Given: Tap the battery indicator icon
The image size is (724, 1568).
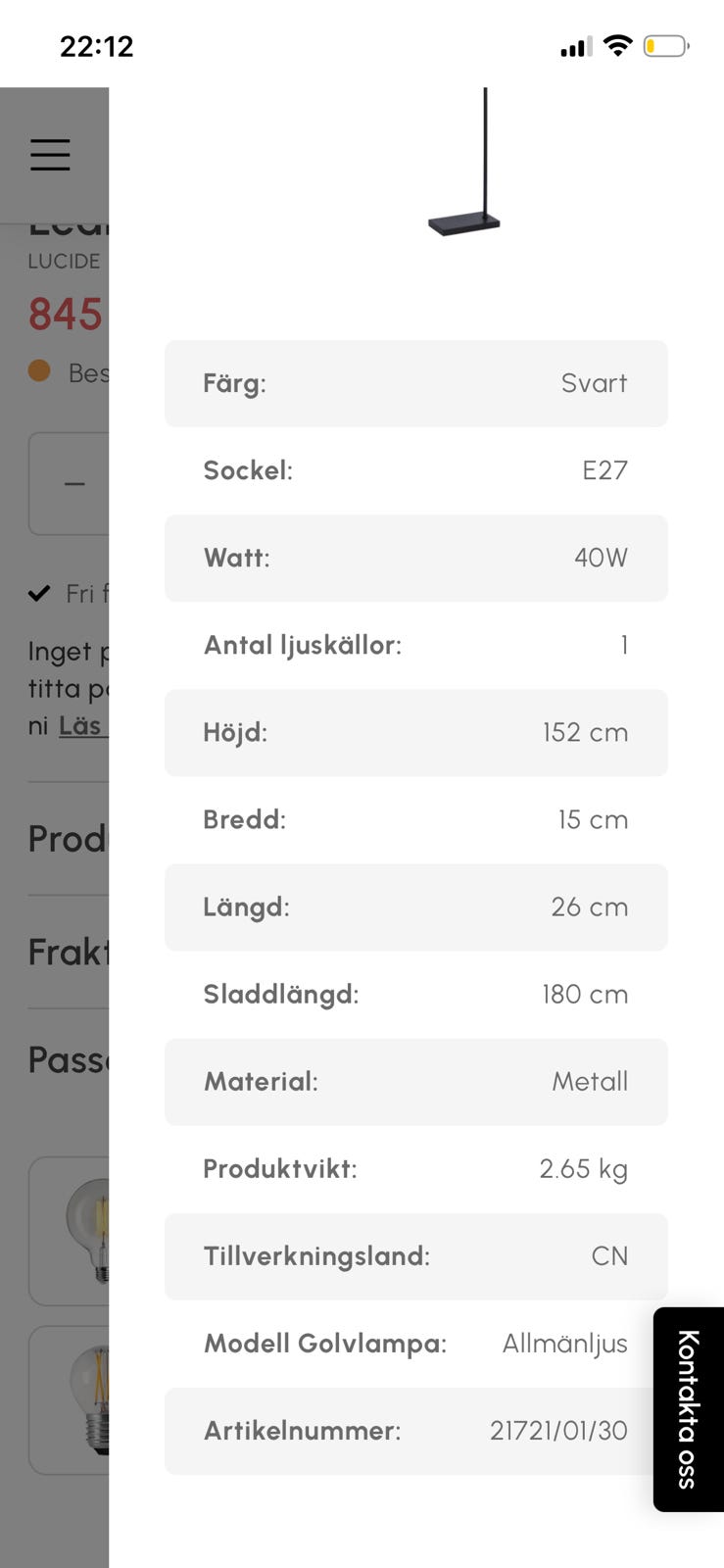Looking at the screenshot, I should [x=665, y=46].
